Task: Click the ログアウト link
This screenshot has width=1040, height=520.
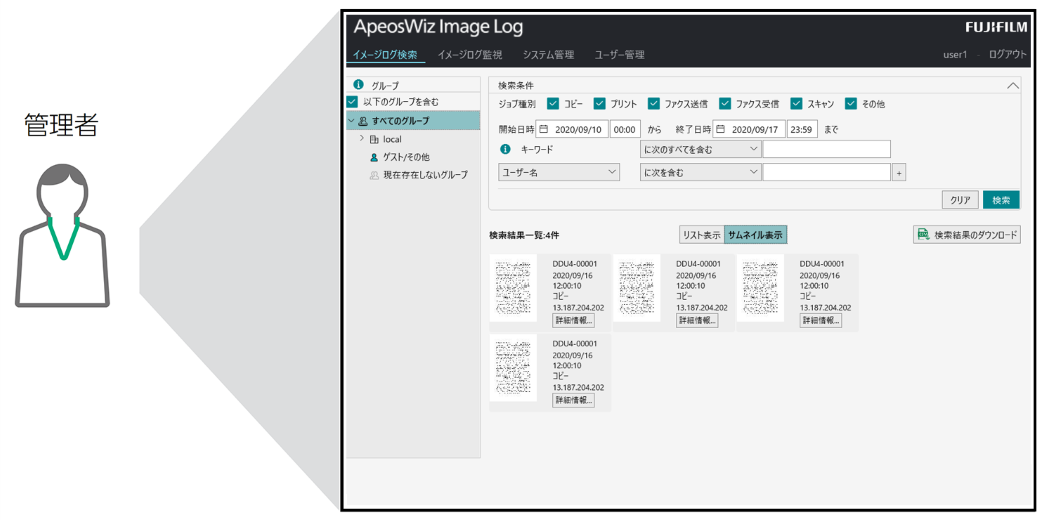Action: tap(1008, 55)
